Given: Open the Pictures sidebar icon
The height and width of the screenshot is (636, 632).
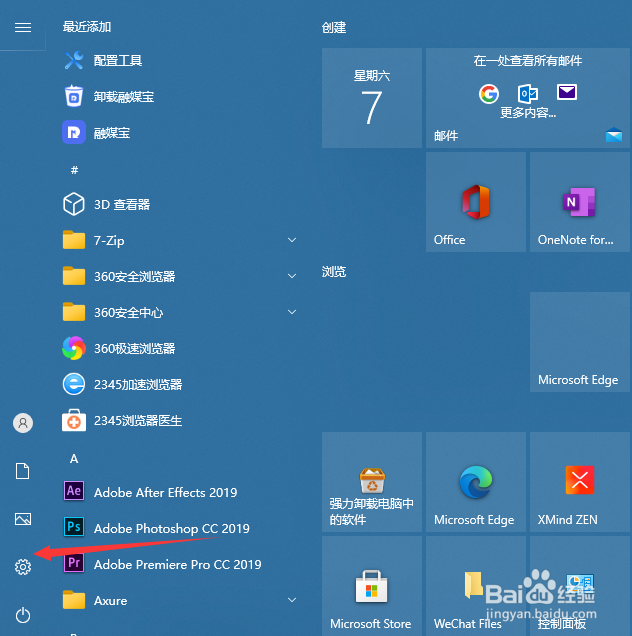Looking at the screenshot, I should tap(23, 519).
